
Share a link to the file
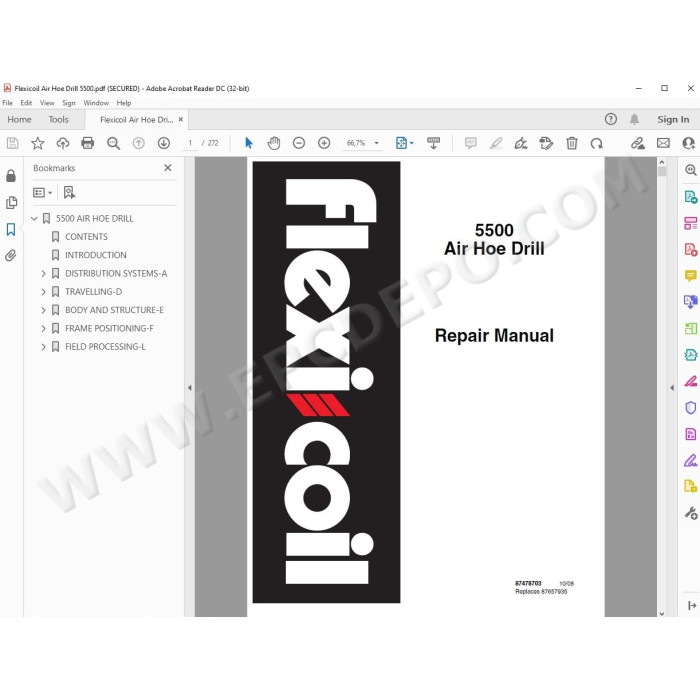coord(638,143)
